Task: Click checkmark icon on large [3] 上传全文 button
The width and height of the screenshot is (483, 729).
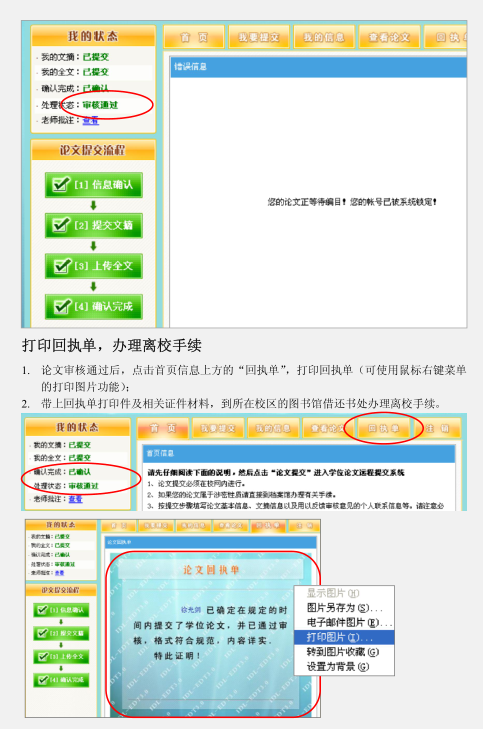Action: coord(61,265)
